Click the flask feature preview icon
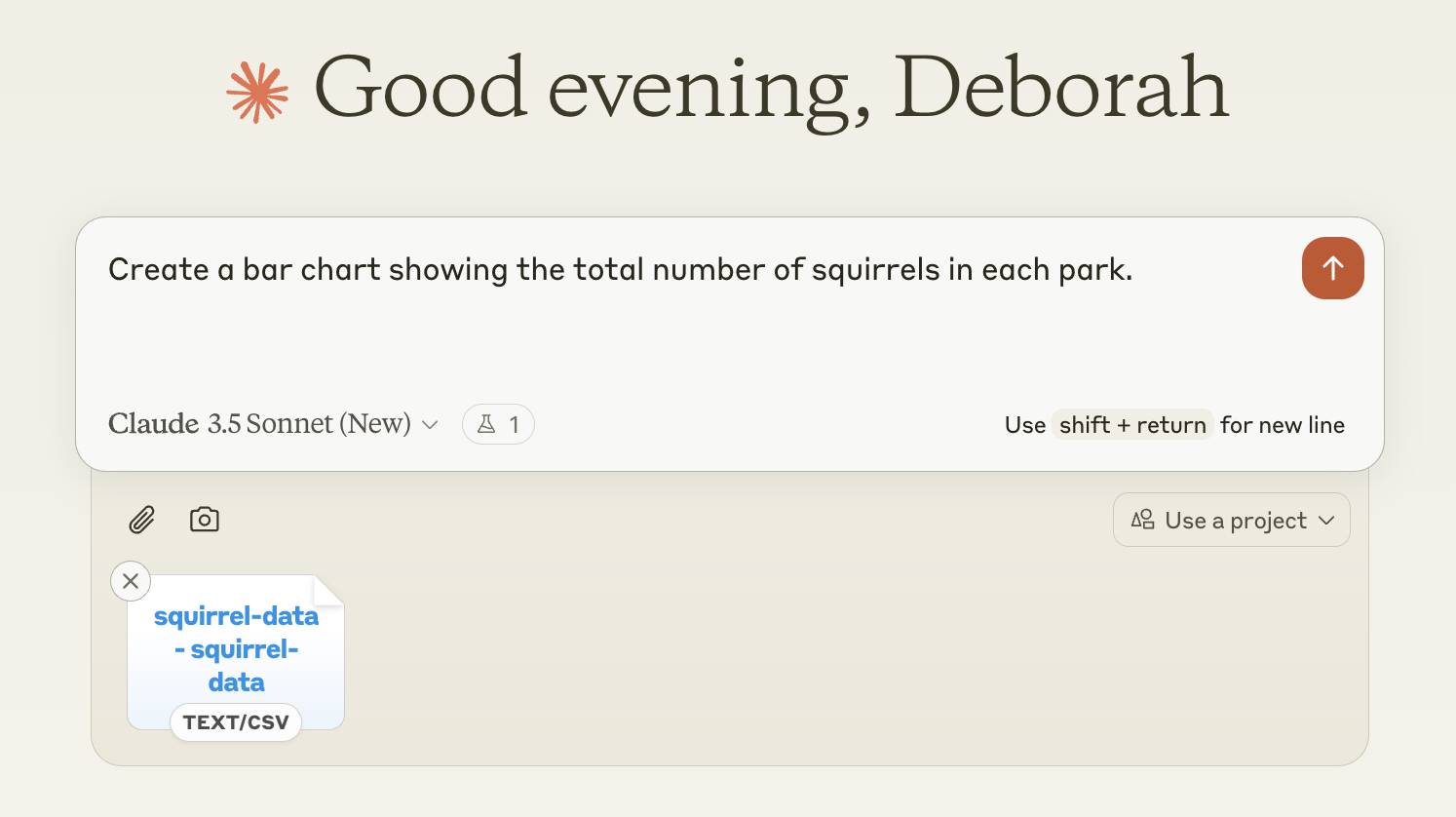The width and height of the screenshot is (1456, 817). 486,424
